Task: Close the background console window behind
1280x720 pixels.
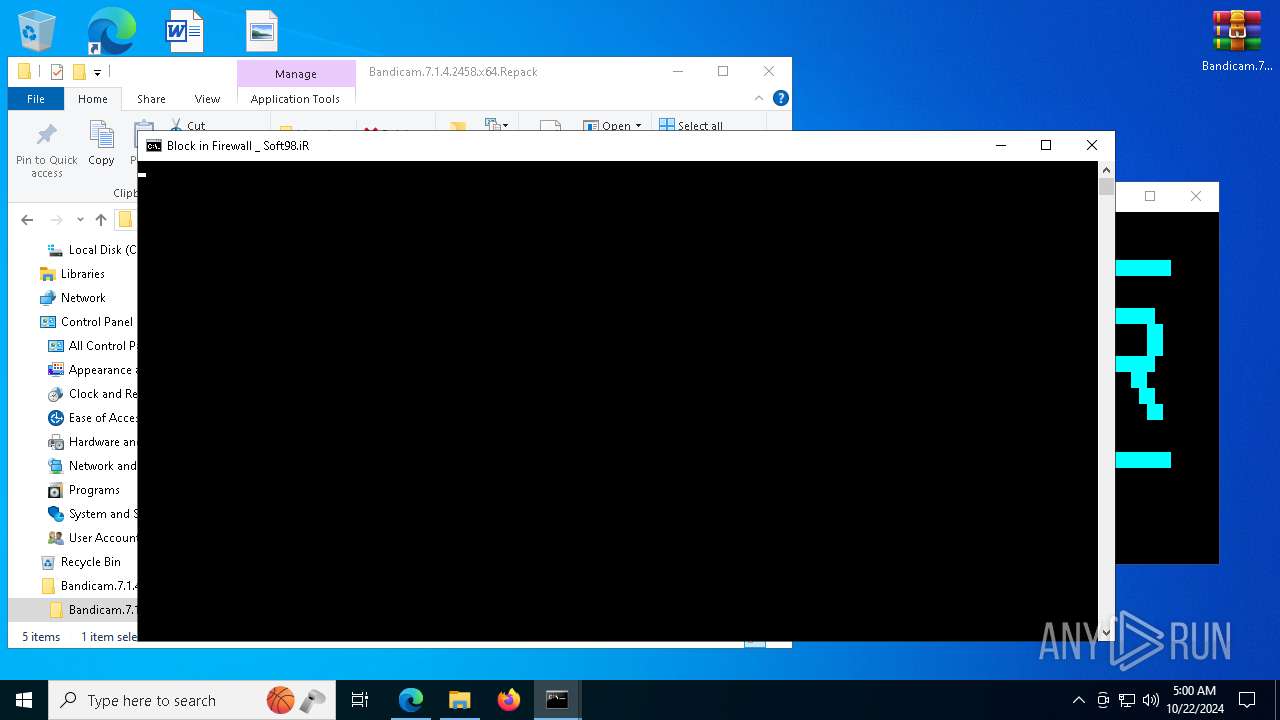Action: click(1195, 196)
